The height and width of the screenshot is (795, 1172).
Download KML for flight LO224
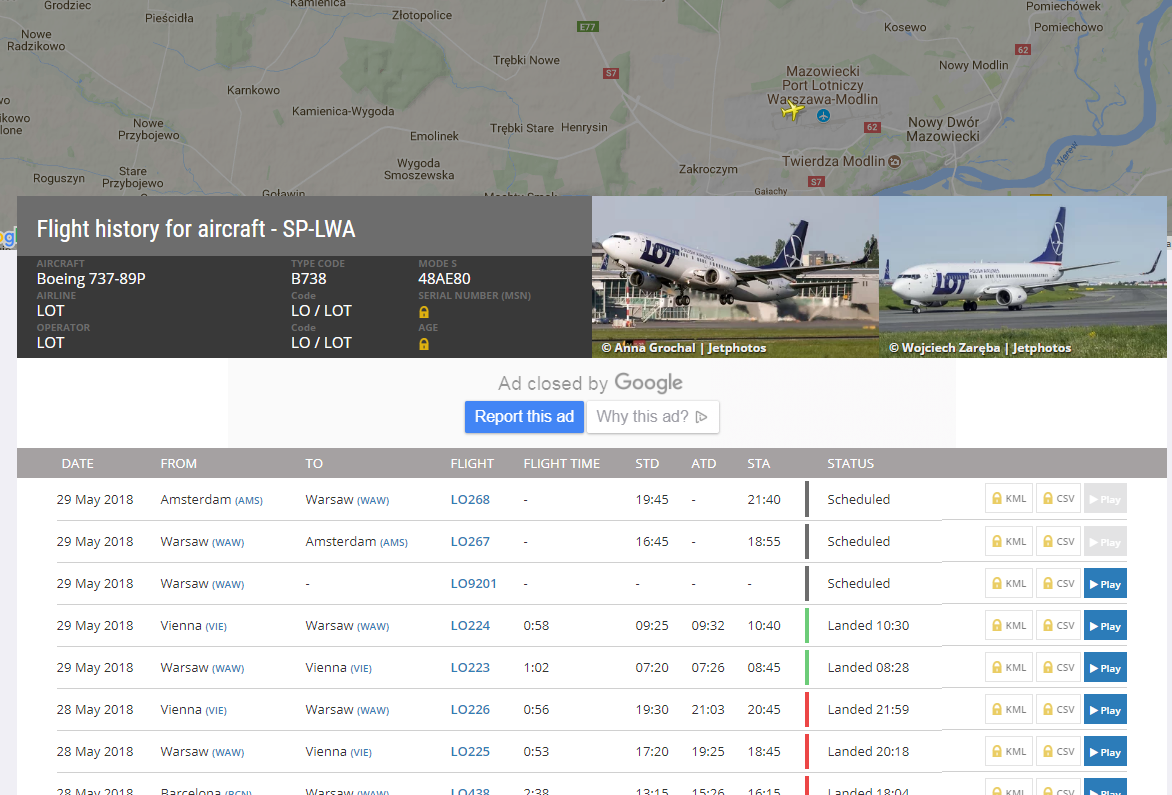(1008, 625)
